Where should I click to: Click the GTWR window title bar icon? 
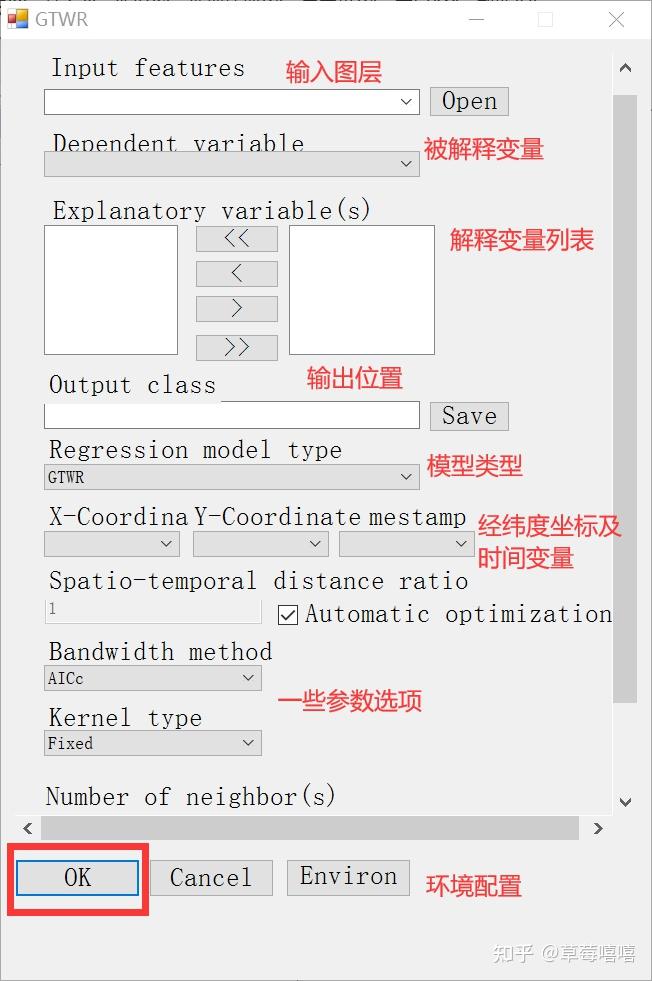pos(18,18)
